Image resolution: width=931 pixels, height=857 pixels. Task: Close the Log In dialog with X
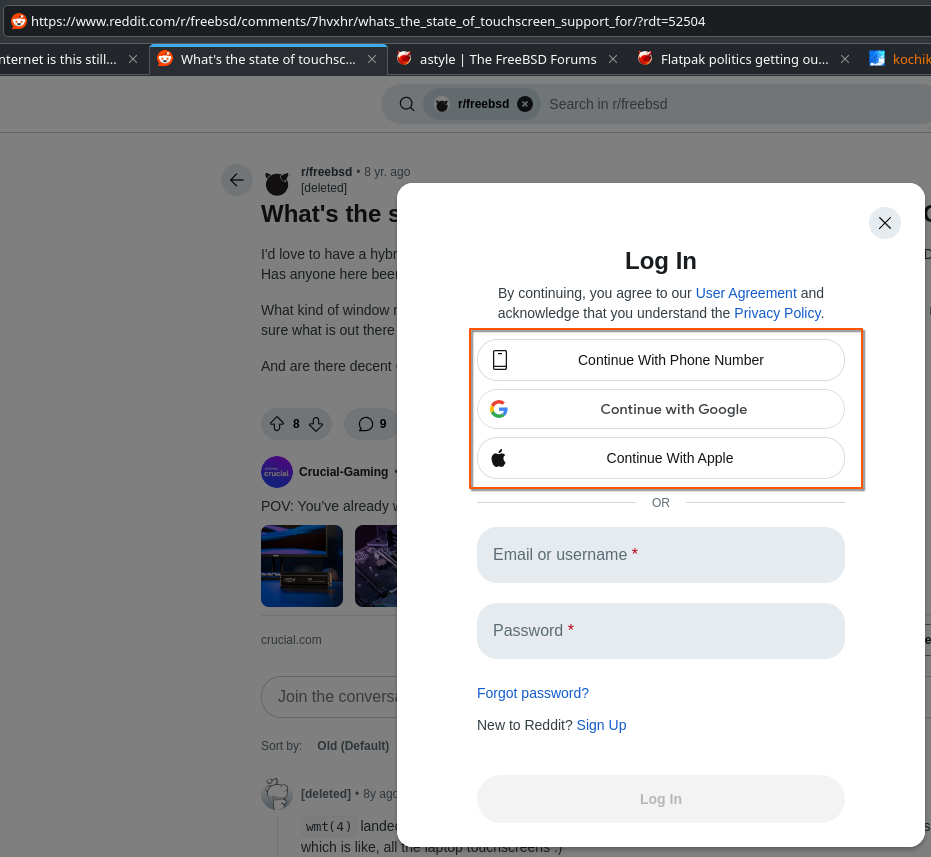884,223
